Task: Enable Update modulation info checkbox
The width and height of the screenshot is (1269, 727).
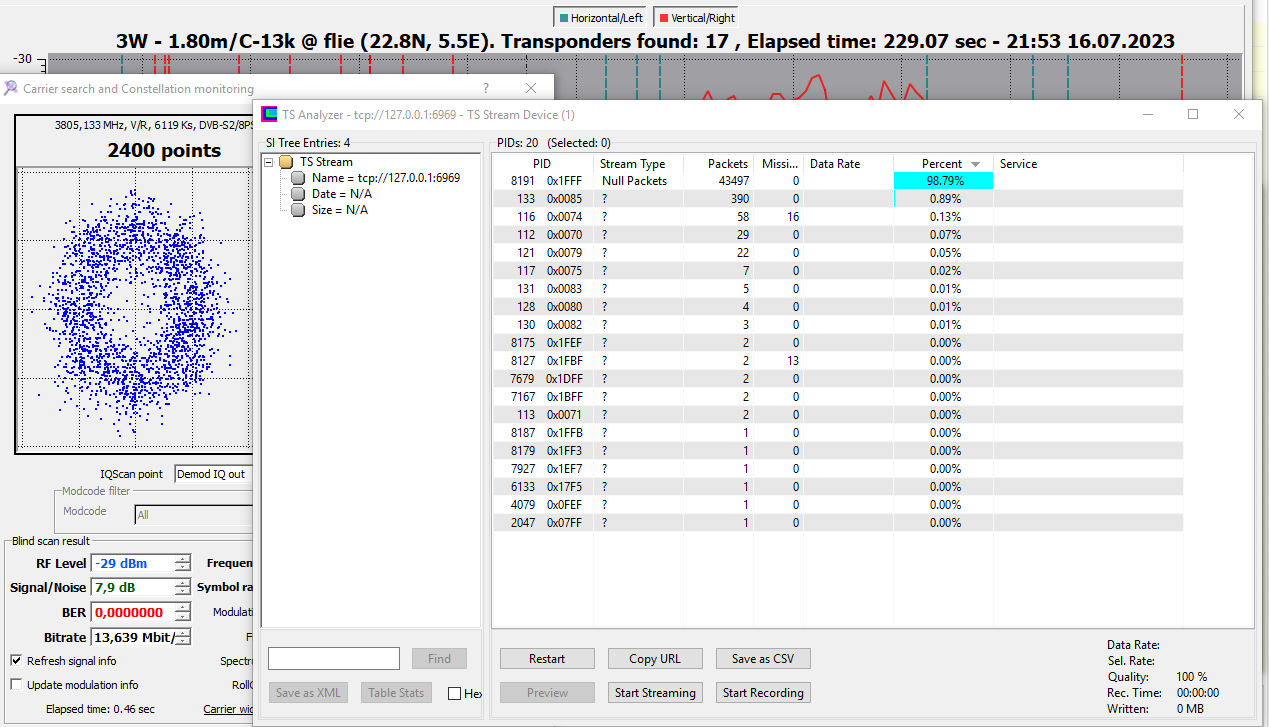Action: coord(17,685)
